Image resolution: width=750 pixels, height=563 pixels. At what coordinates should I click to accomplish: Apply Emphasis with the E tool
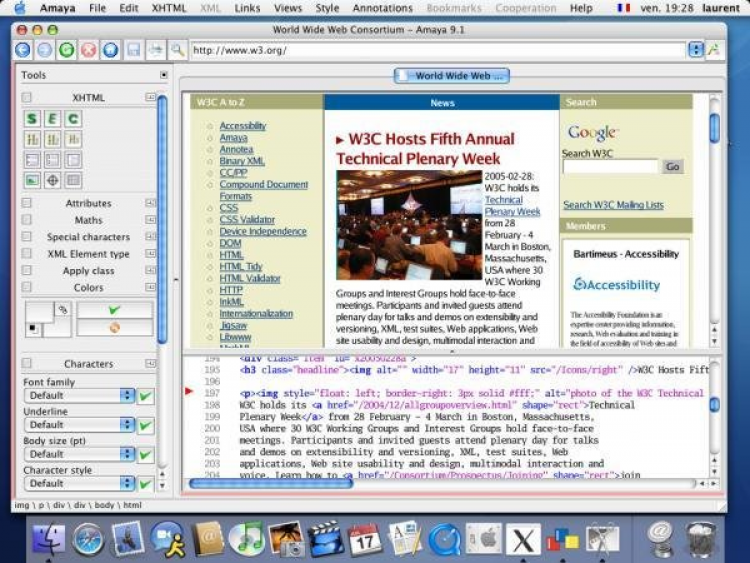pos(52,119)
